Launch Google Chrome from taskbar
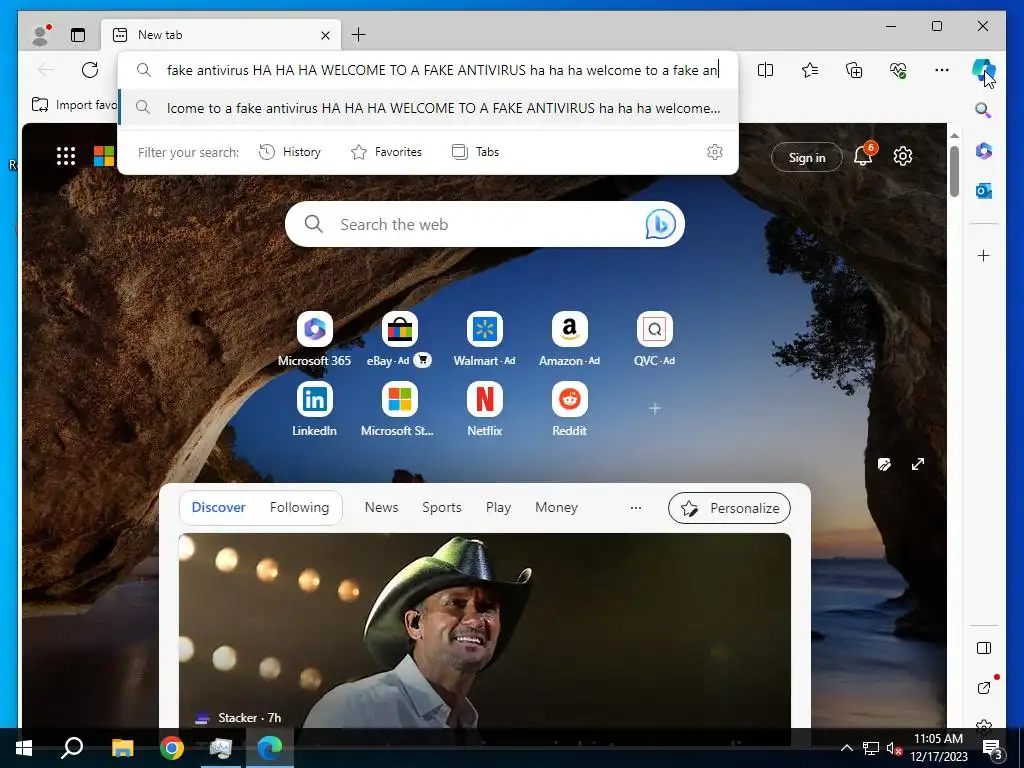1024x768 pixels. [x=172, y=748]
